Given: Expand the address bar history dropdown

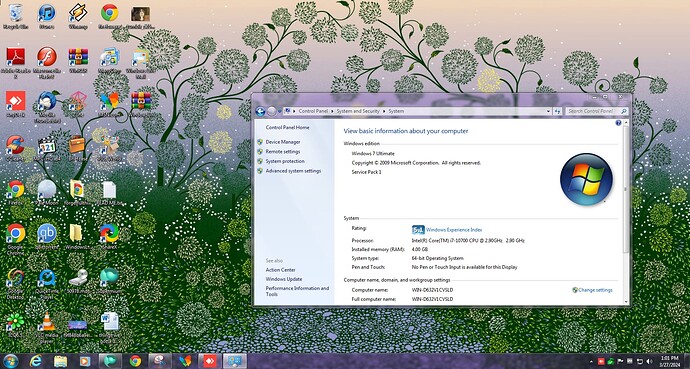Looking at the screenshot, I should point(548,112).
